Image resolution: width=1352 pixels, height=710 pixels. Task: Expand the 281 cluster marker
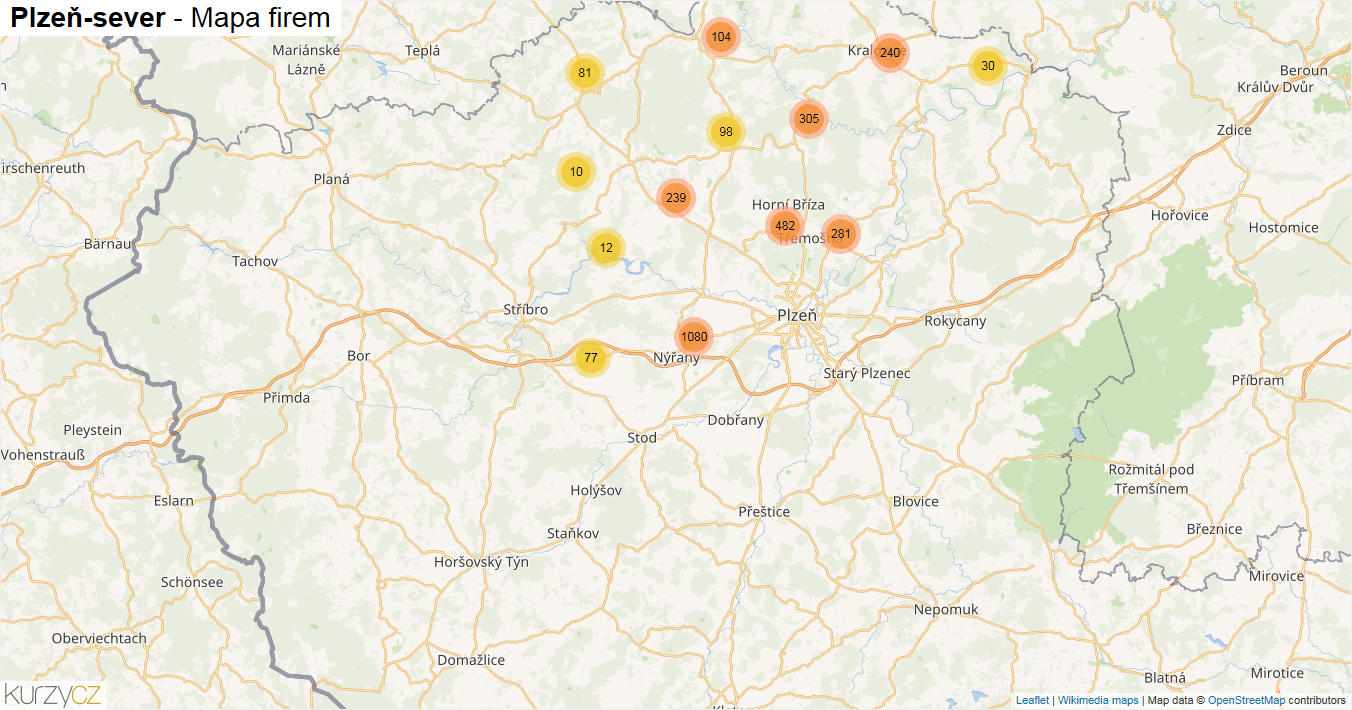click(840, 234)
